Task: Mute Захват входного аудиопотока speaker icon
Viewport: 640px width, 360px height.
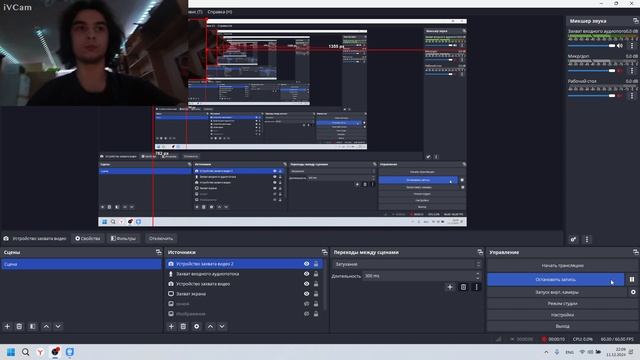Action: (620, 46)
